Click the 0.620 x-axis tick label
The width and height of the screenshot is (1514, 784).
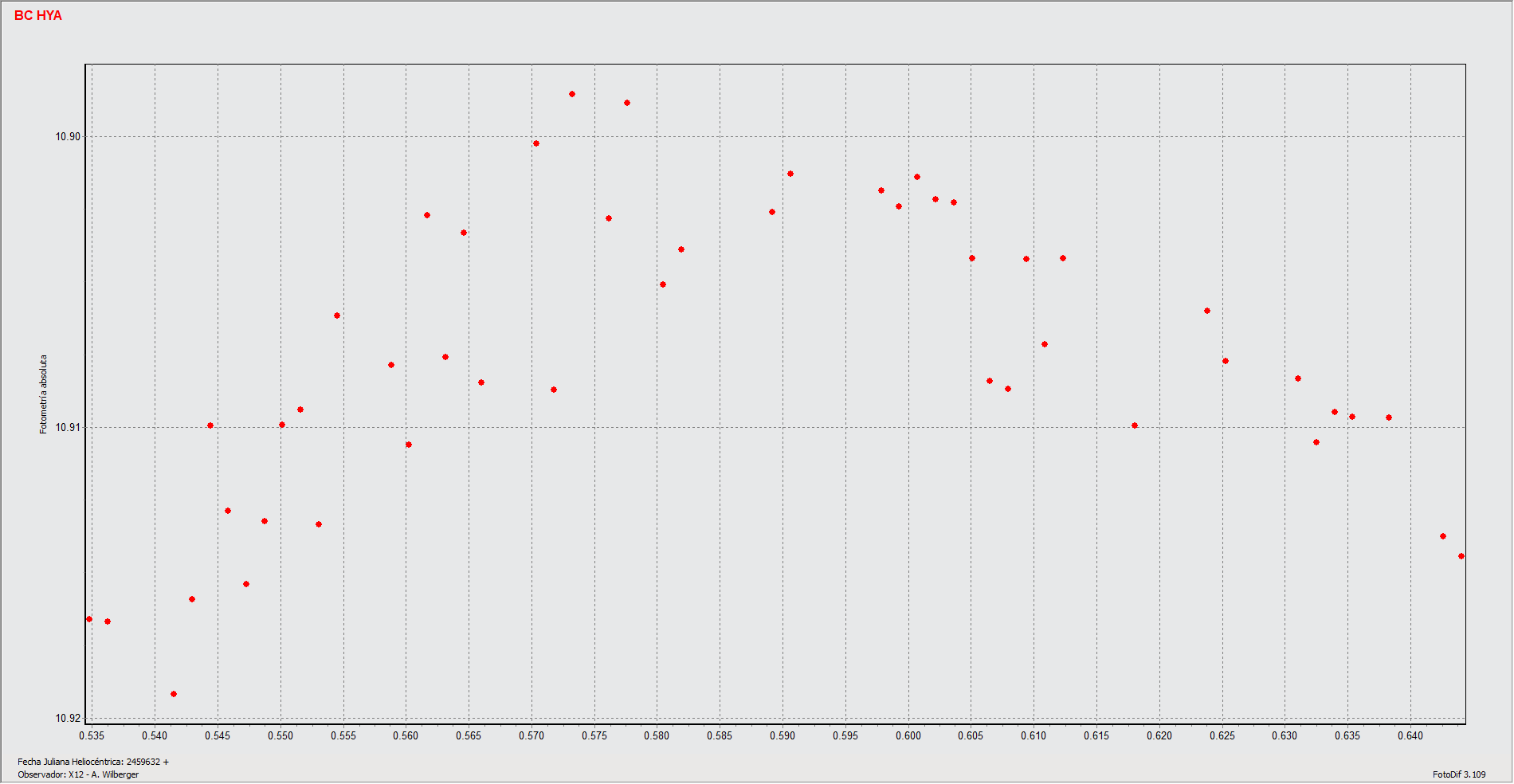point(1159,736)
